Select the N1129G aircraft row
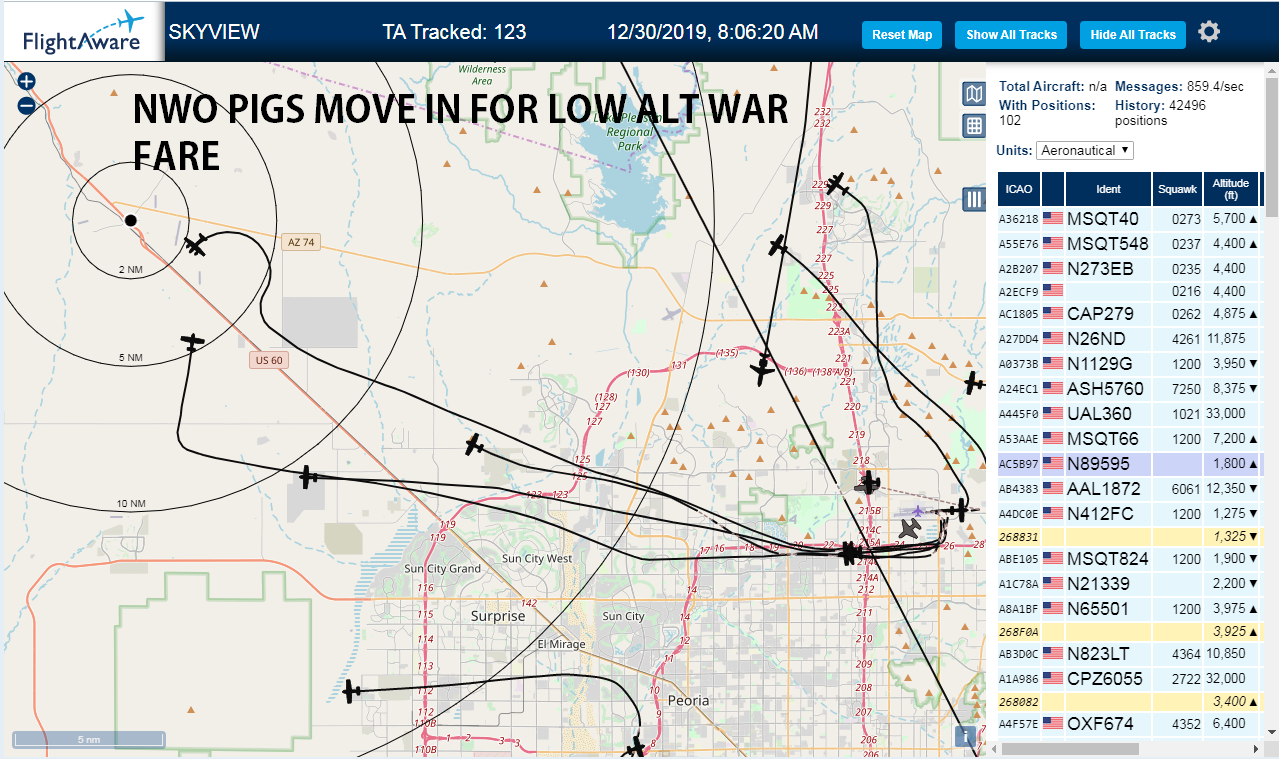 1130,363
